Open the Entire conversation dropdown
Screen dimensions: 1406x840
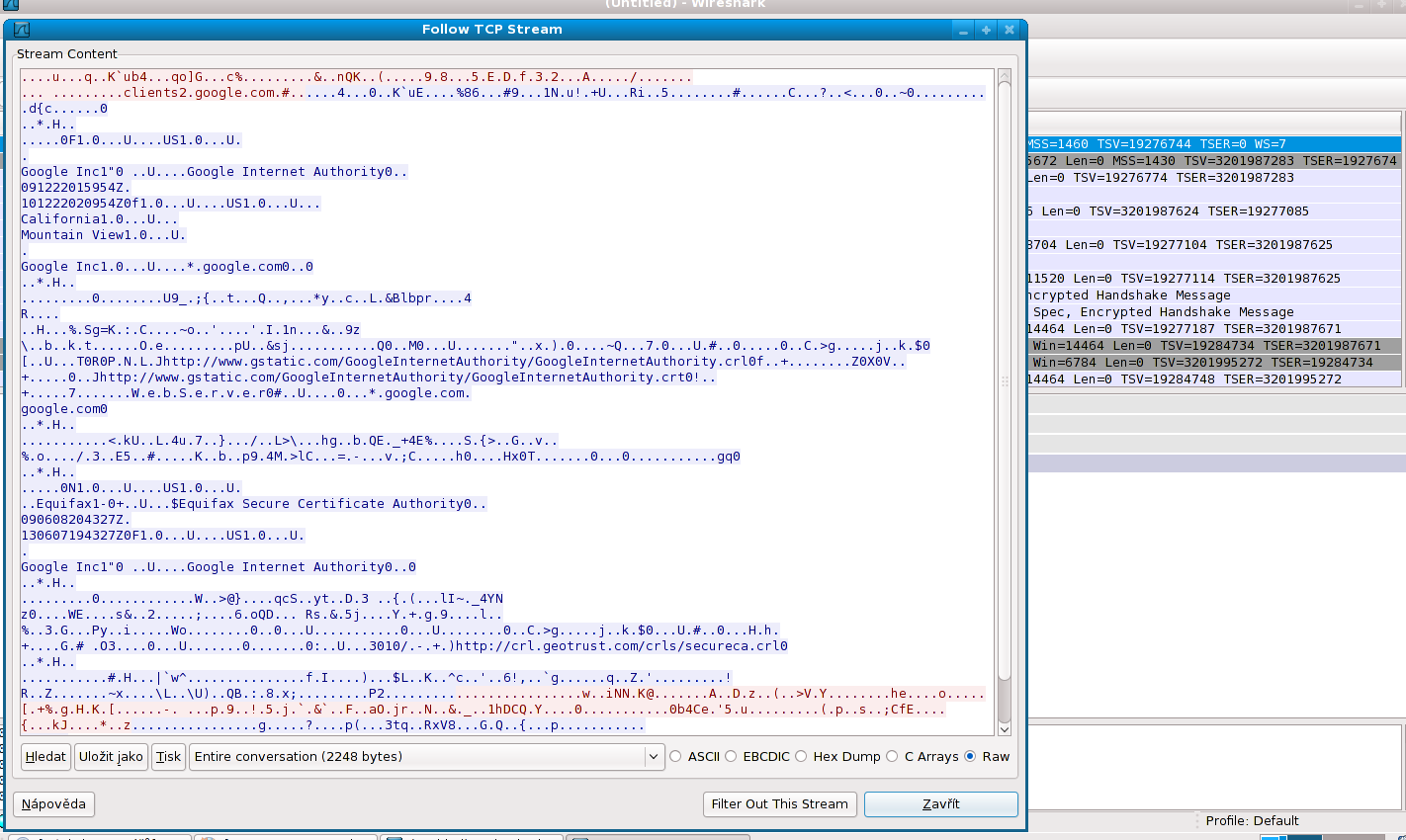(426, 757)
